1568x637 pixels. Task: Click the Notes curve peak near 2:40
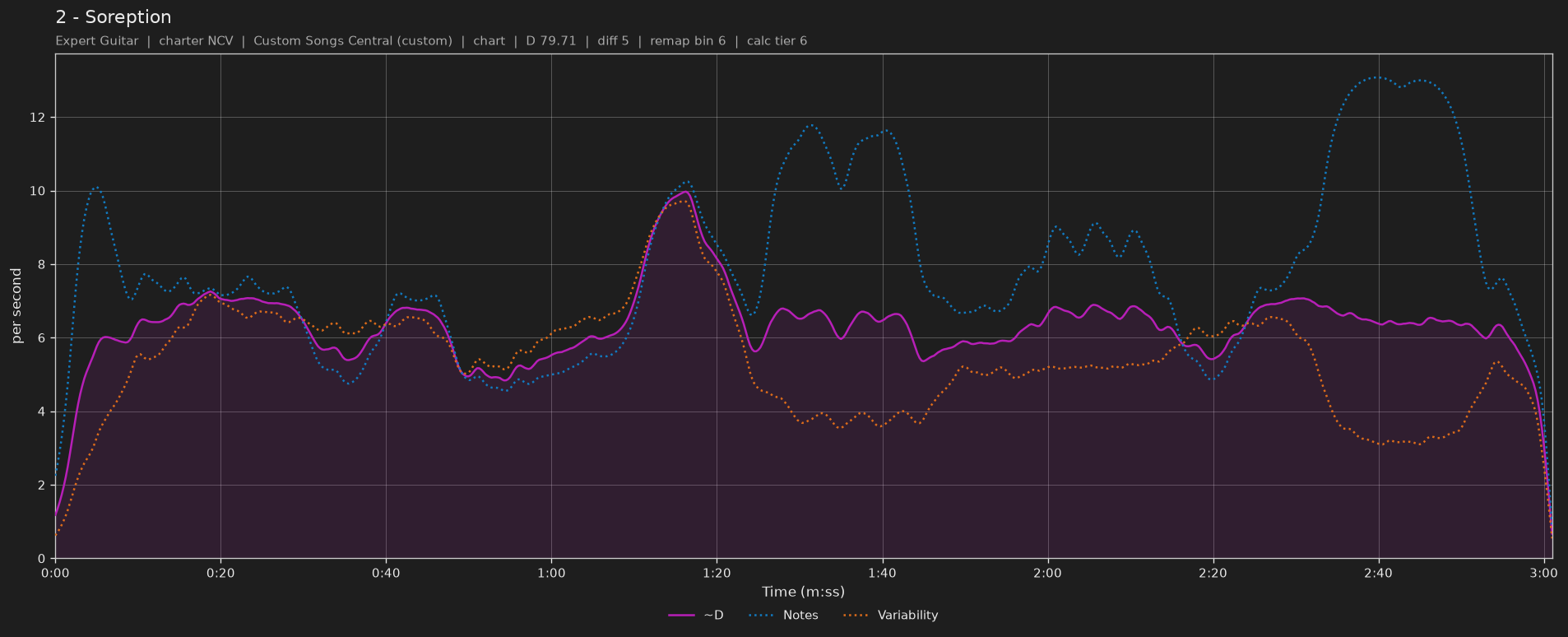(1376, 77)
